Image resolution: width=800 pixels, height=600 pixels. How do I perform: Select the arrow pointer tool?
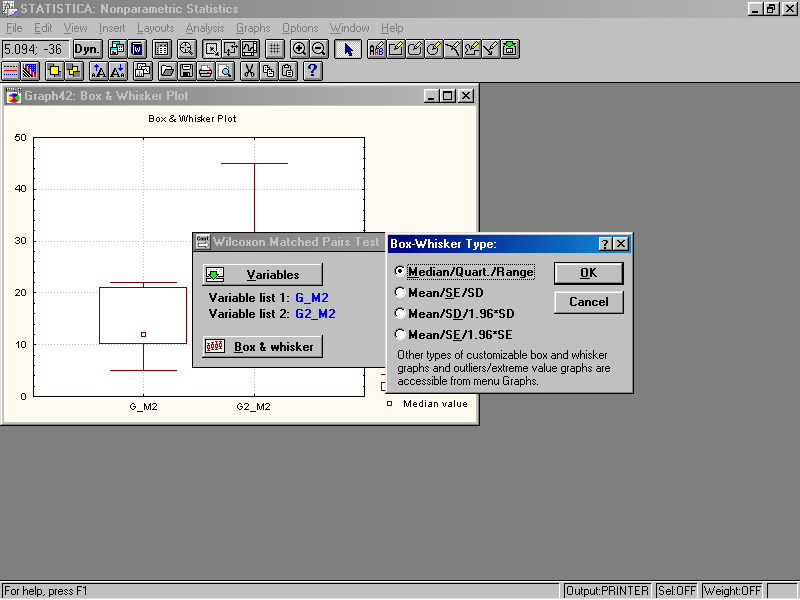pyautogui.click(x=348, y=49)
